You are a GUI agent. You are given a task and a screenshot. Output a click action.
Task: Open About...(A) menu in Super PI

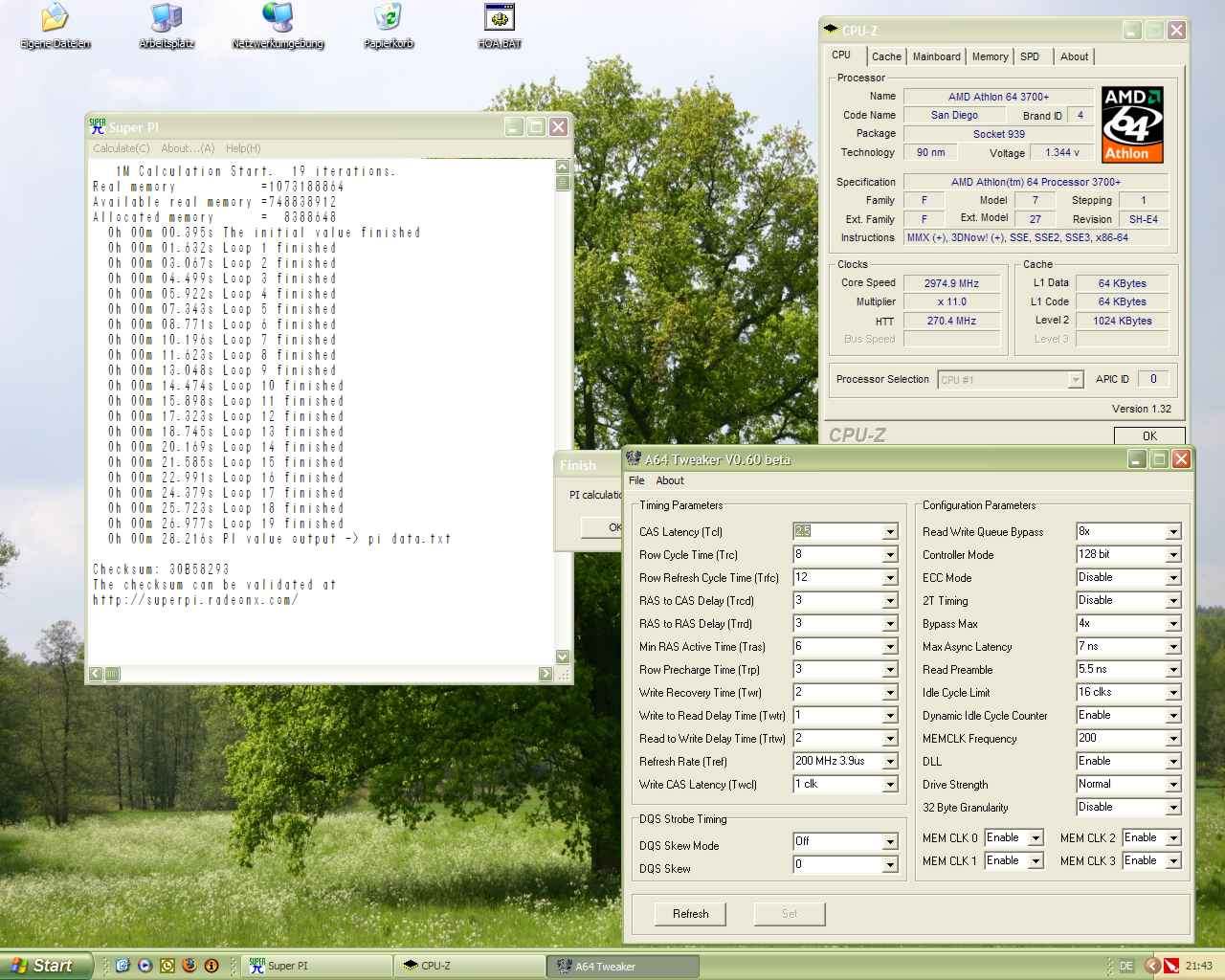[188, 148]
